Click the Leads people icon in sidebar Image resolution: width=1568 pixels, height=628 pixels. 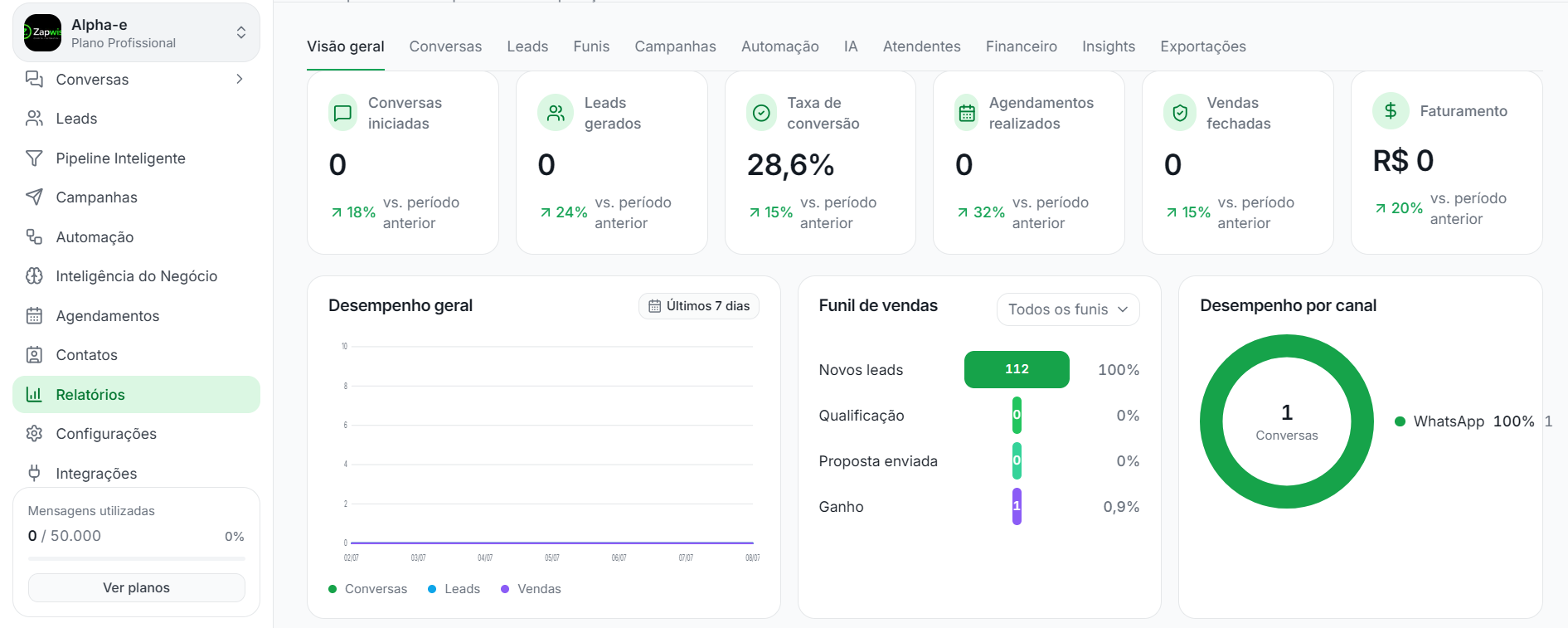(x=34, y=119)
